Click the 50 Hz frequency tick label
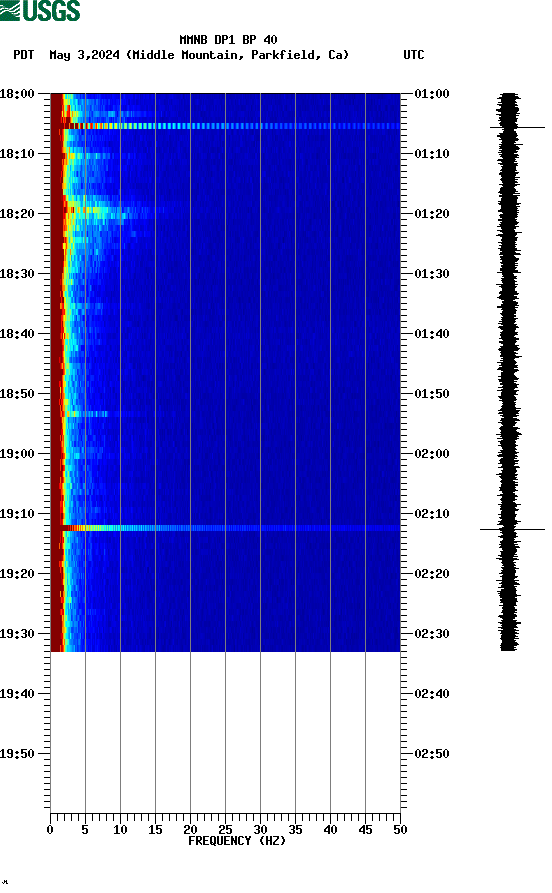Viewport: 552px width, 893px height. click(400, 830)
